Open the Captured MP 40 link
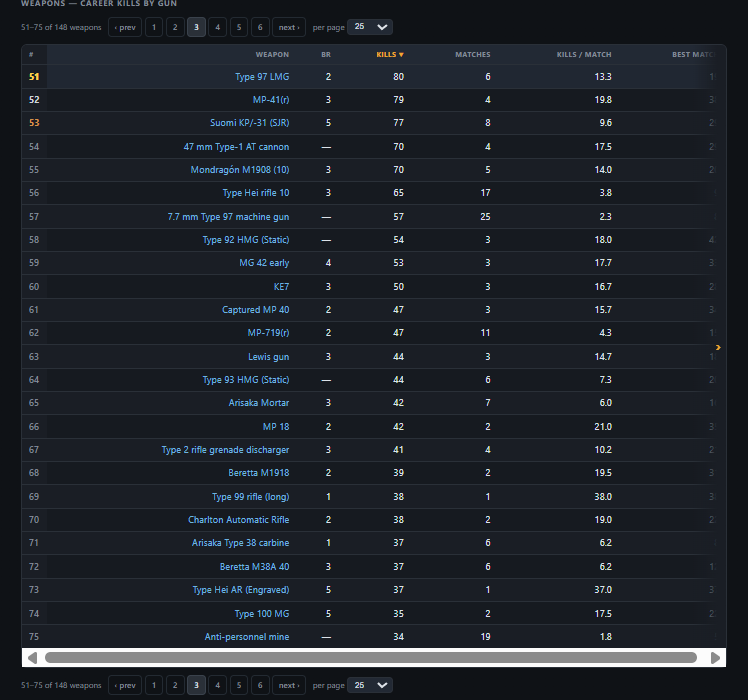748x700 pixels. point(255,310)
